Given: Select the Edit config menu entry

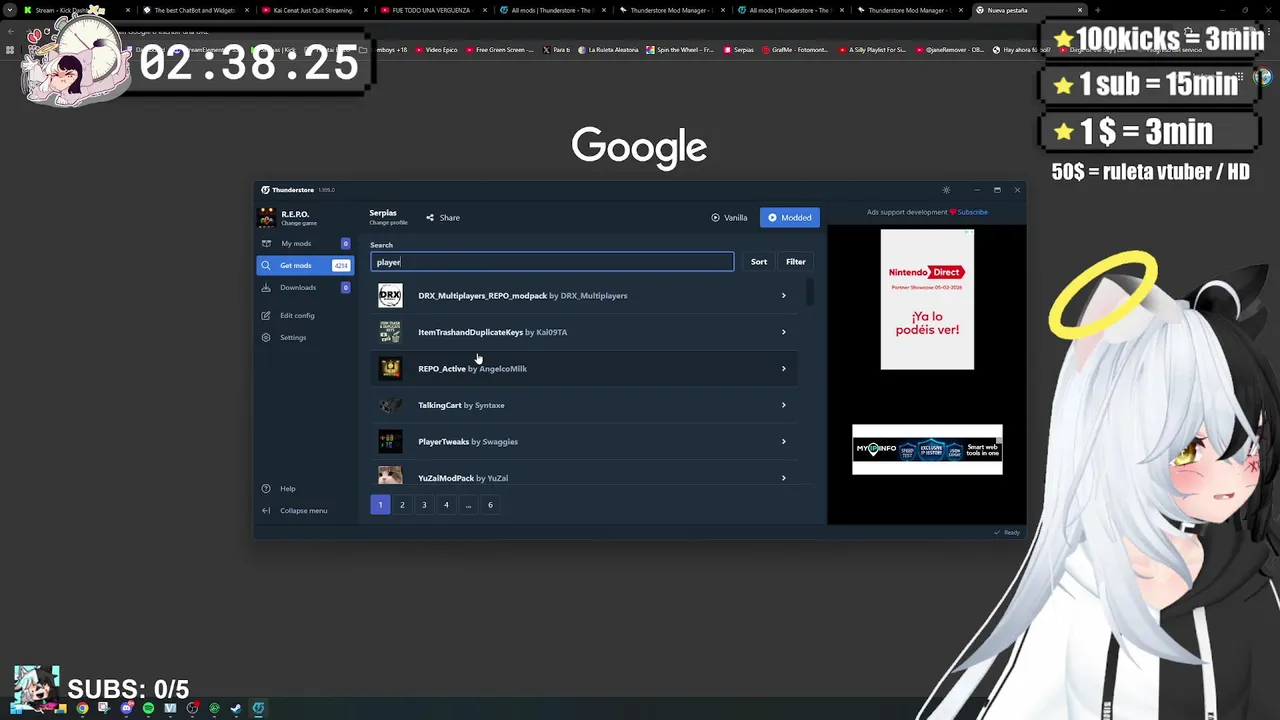Looking at the screenshot, I should [x=305, y=315].
